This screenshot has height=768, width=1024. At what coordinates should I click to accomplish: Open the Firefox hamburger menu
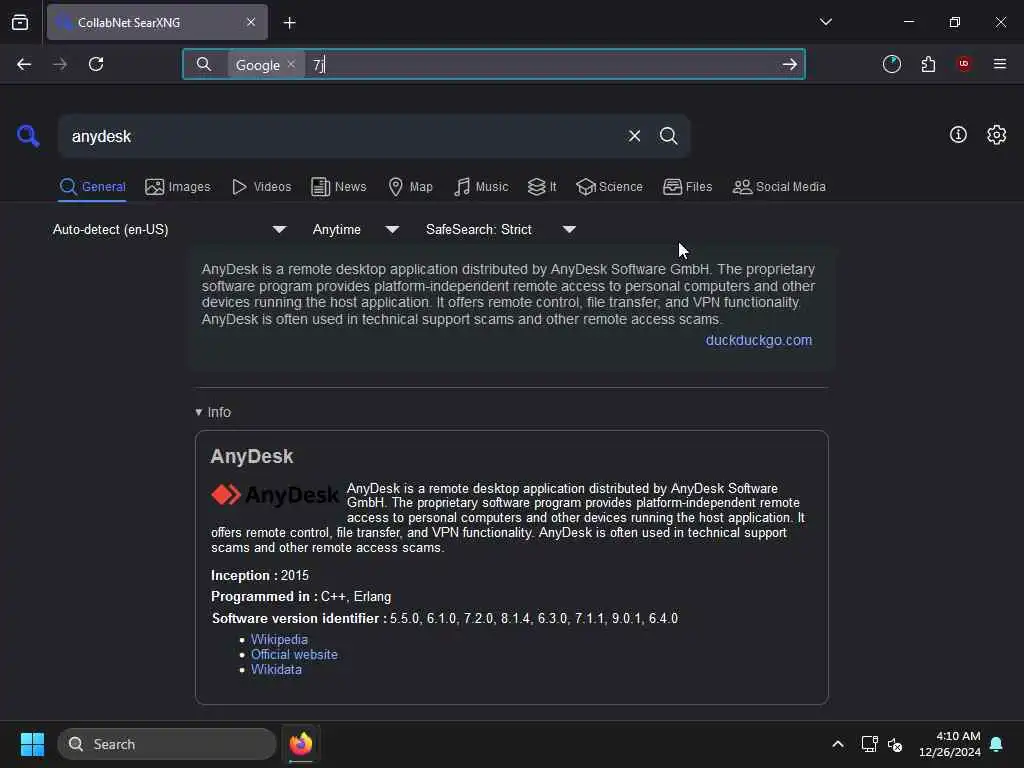[1000, 64]
